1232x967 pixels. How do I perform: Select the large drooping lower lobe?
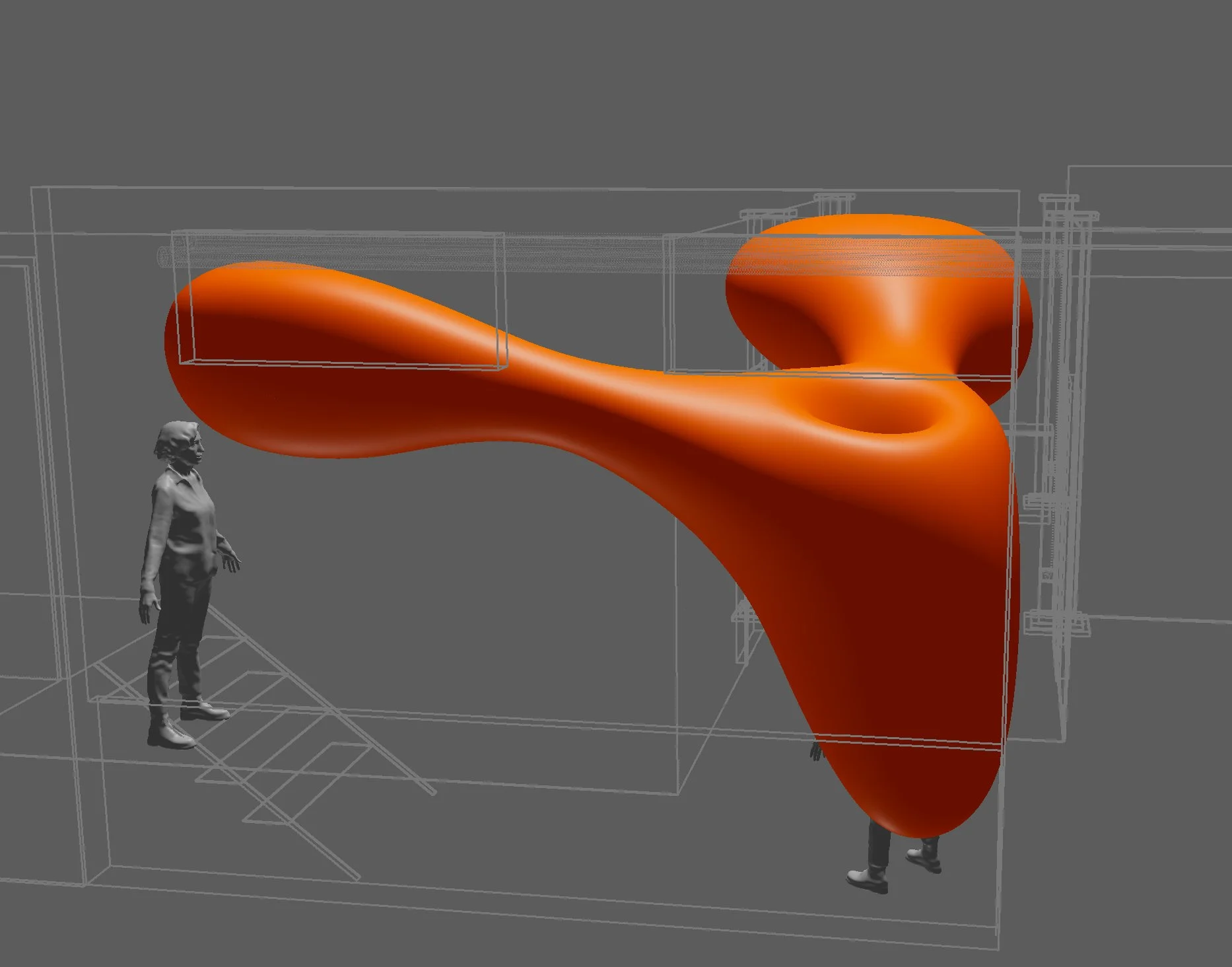coord(891,694)
